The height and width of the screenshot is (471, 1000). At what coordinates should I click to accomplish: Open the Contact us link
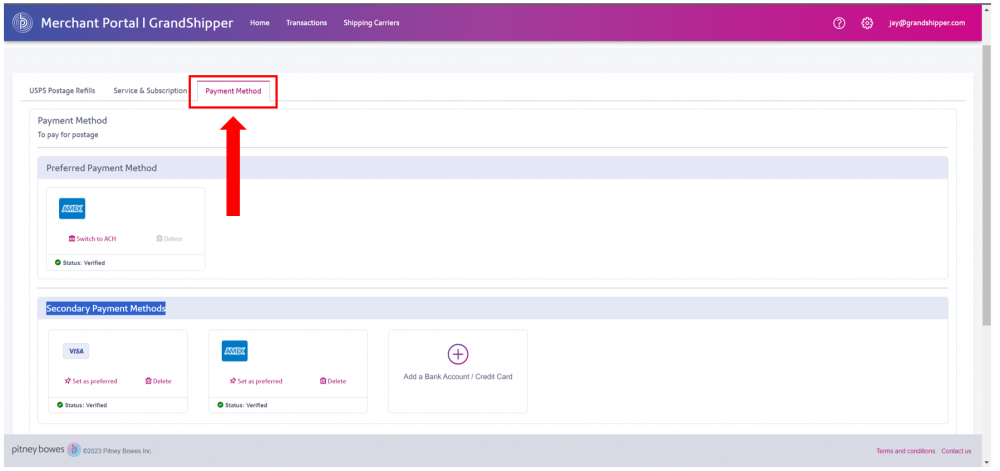point(956,451)
